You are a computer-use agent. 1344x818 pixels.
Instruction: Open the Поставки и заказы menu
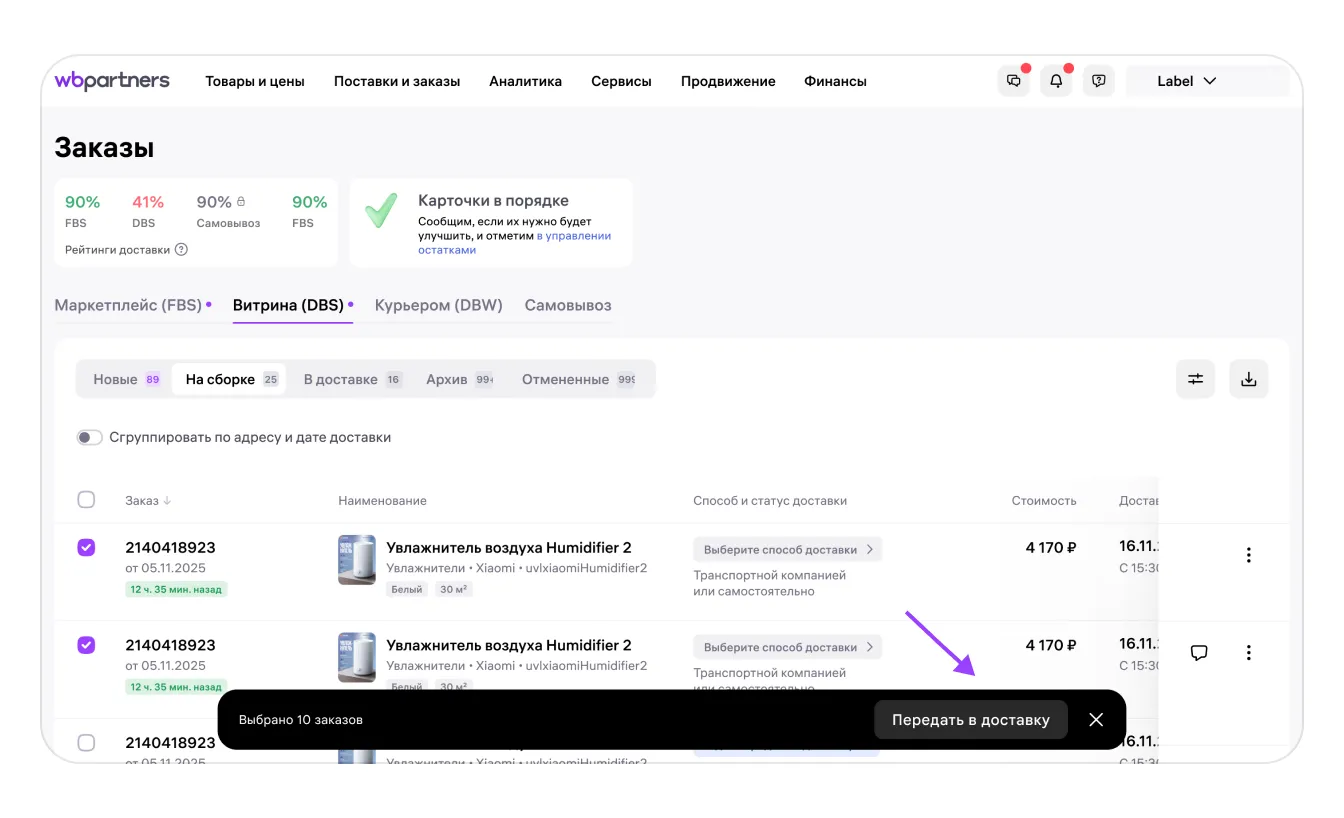pyautogui.click(x=397, y=81)
